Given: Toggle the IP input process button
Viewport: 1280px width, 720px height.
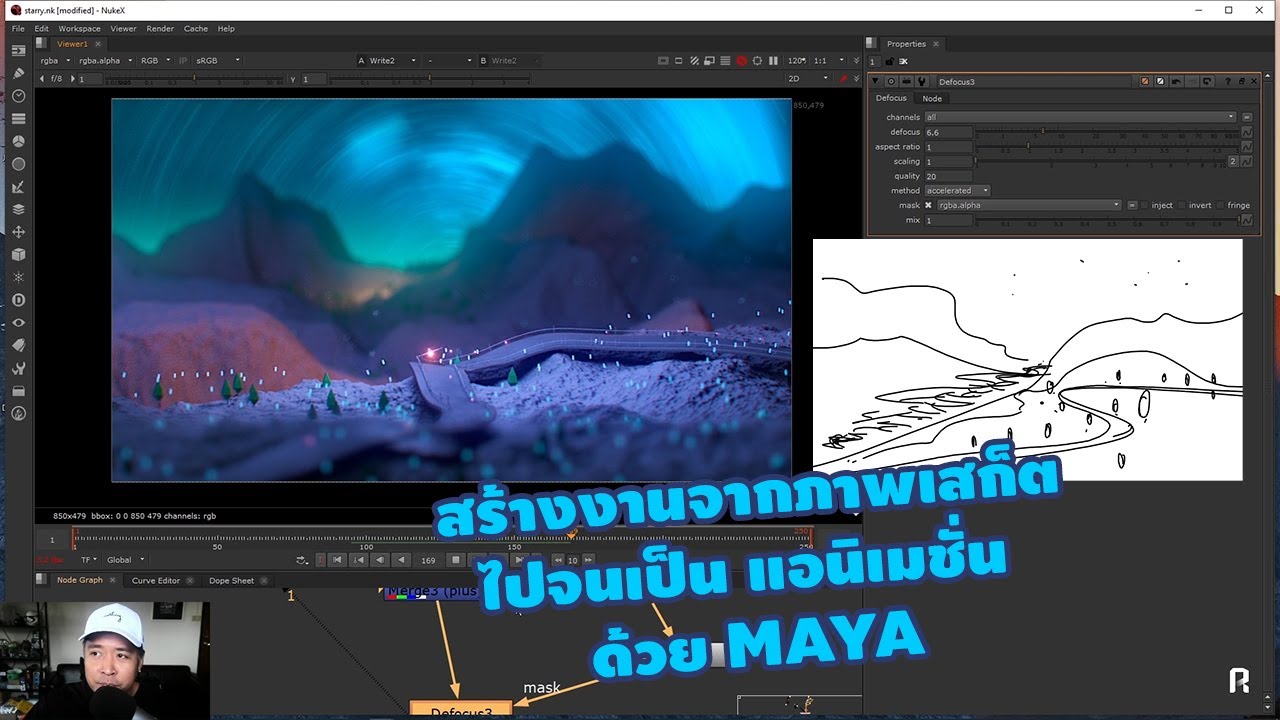Looking at the screenshot, I should (183, 61).
